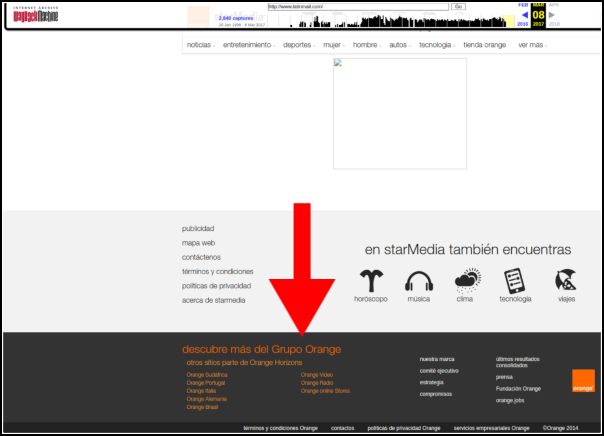The width and height of the screenshot is (604, 436).
Task: Open comité ejecutivo link
Action: click(x=439, y=371)
